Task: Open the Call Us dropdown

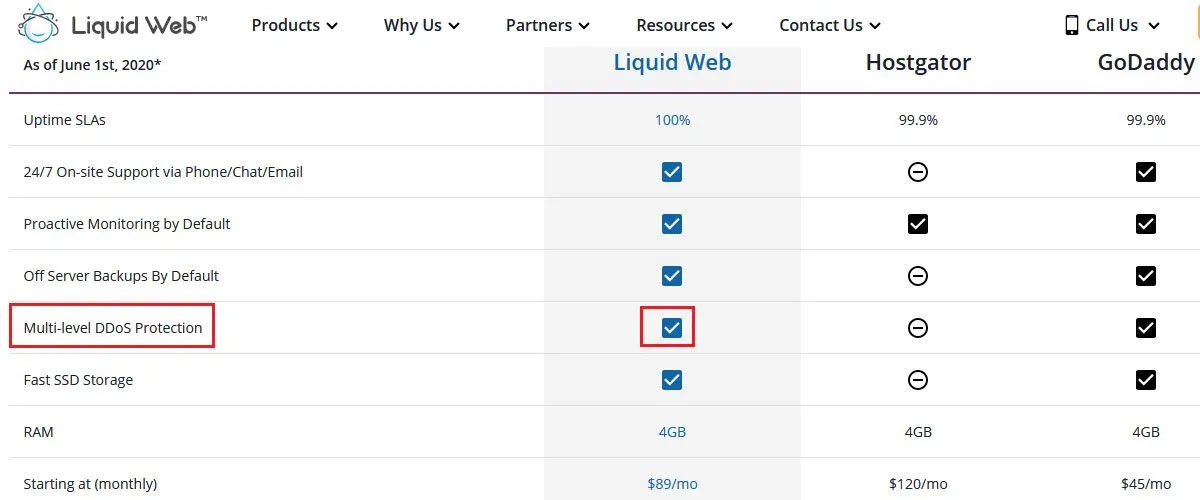Action: 1112,25
